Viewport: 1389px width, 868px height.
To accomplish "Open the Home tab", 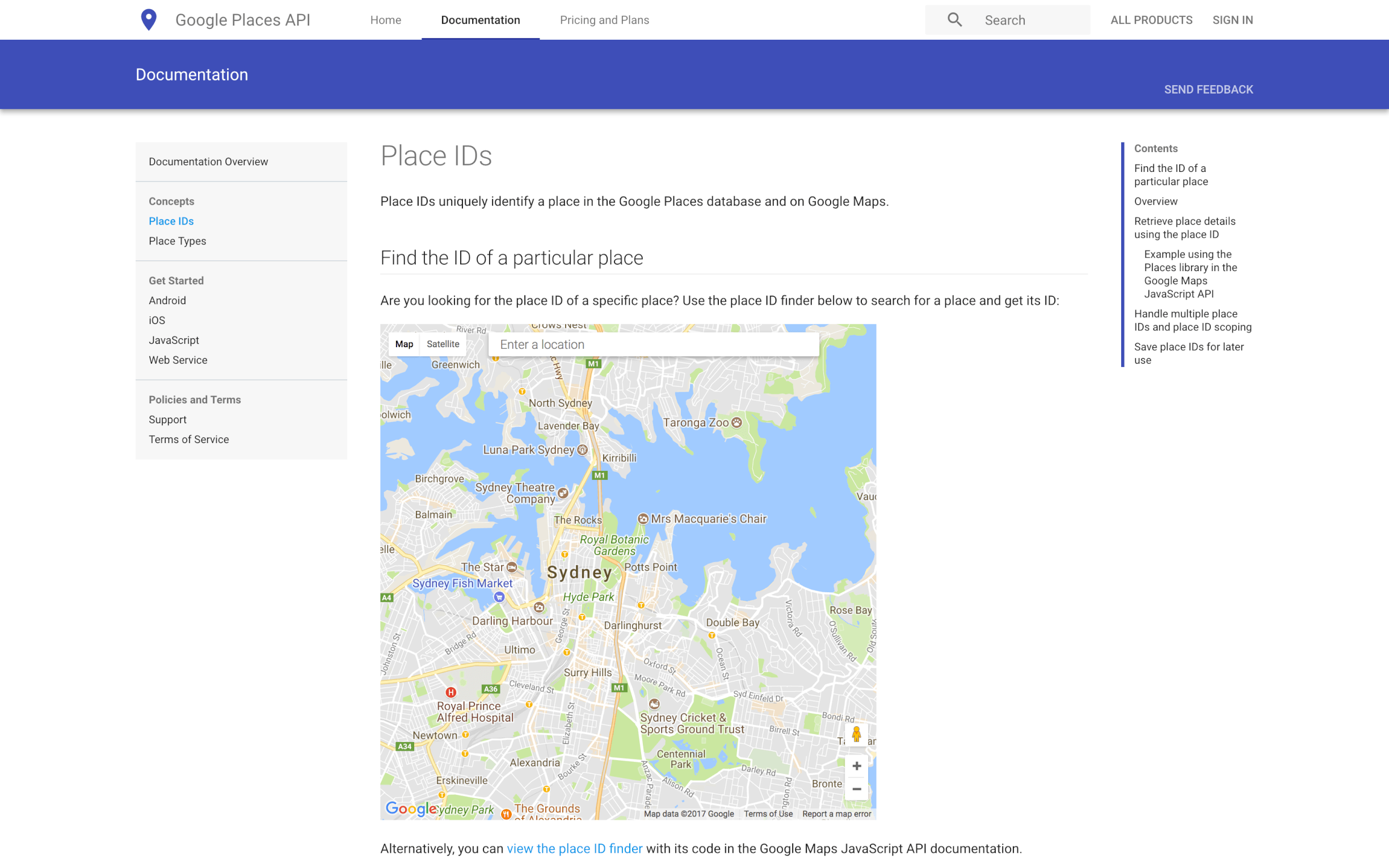I will (x=386, y=20).
